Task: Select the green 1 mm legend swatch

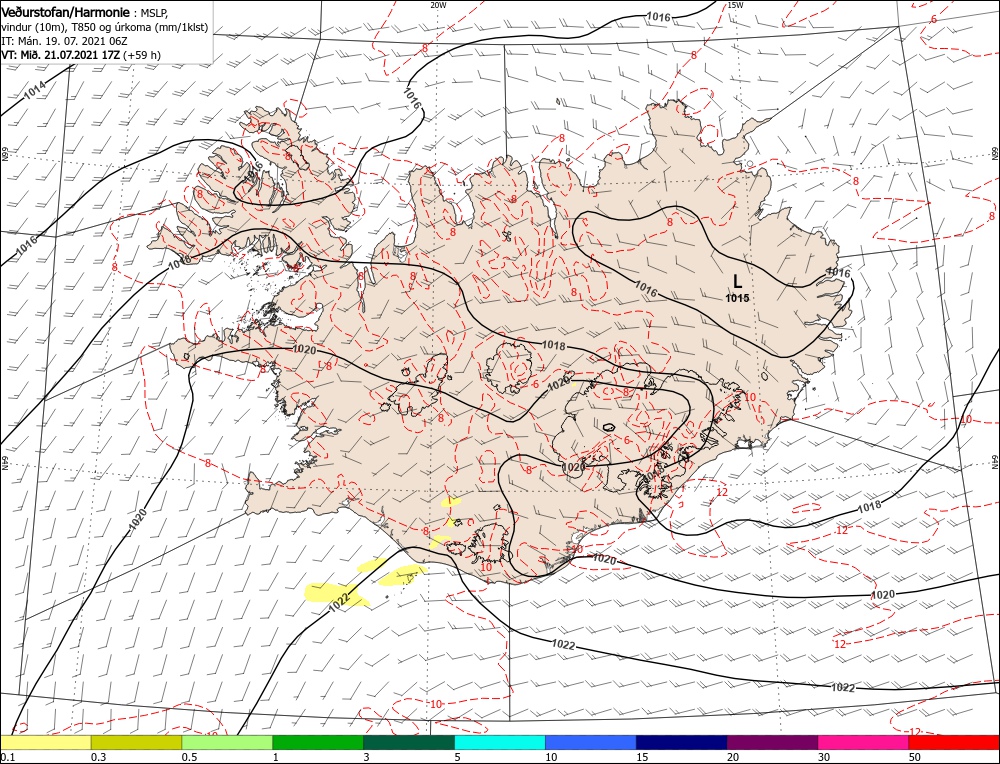Action: [x=318, y=742]
